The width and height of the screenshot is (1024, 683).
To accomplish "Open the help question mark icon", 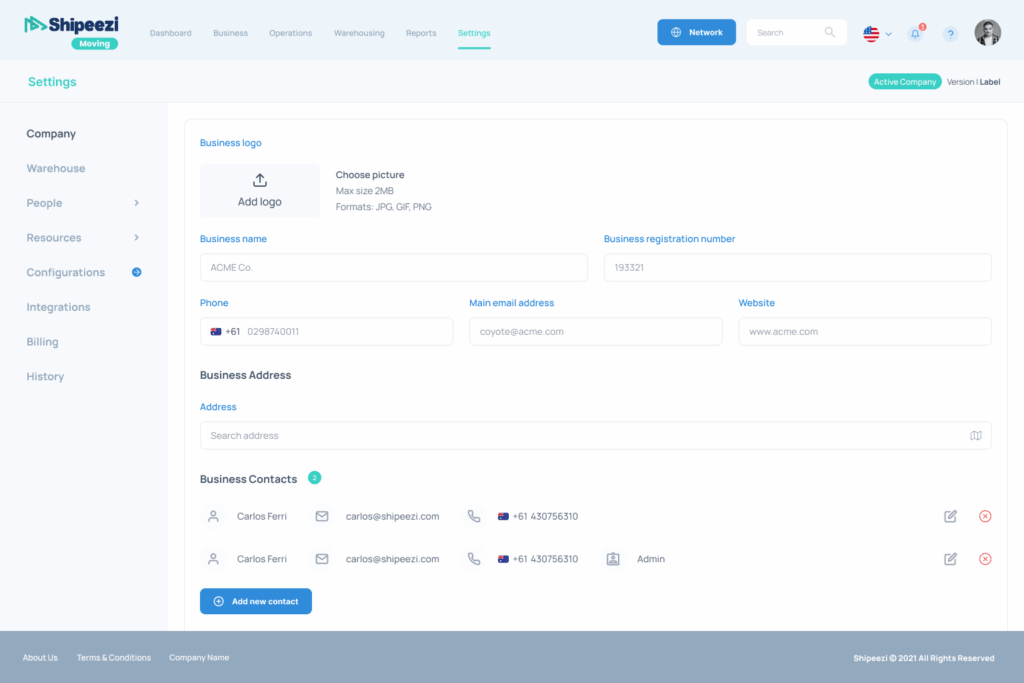I will coord(950,33).
